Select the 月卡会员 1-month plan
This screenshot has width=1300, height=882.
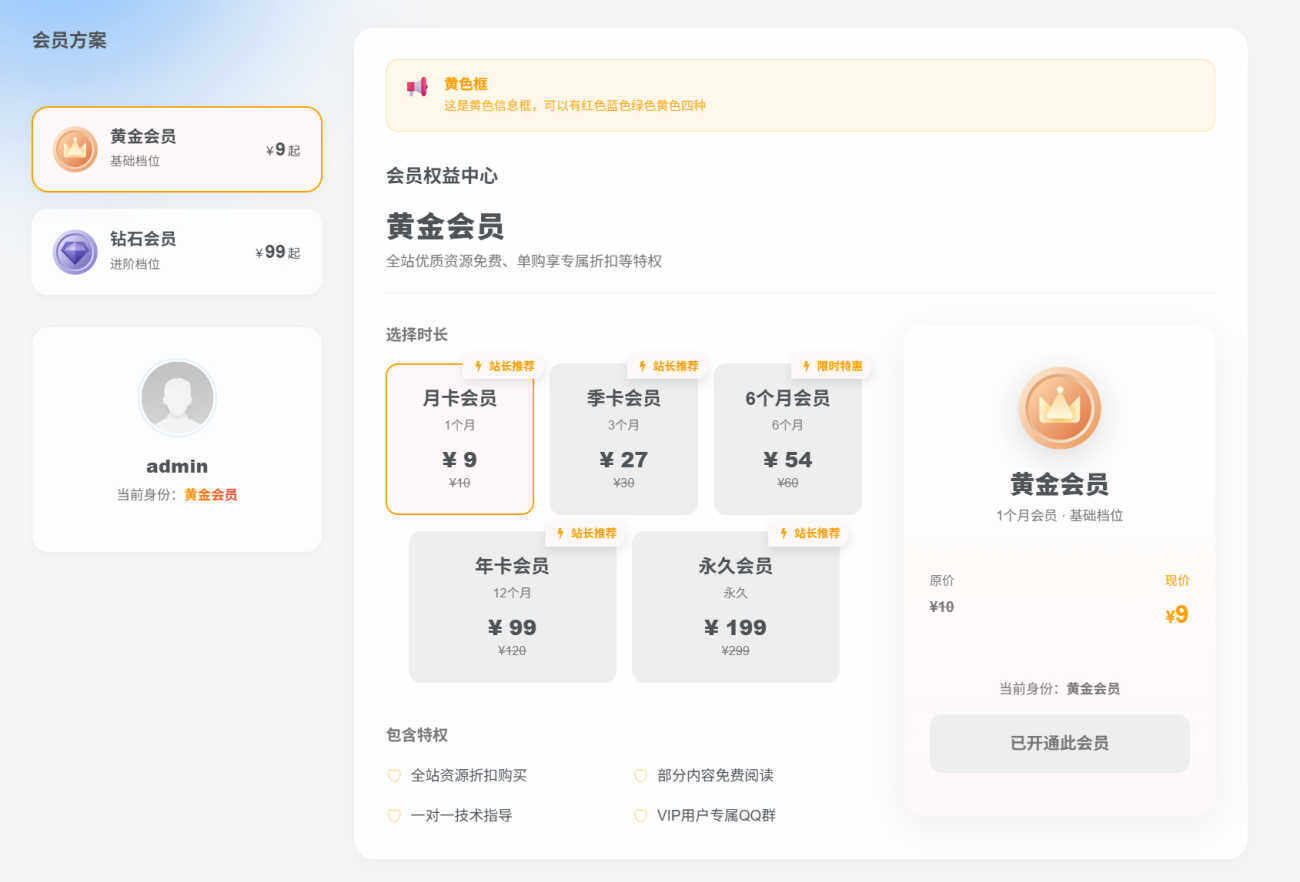tap(459, 440)
